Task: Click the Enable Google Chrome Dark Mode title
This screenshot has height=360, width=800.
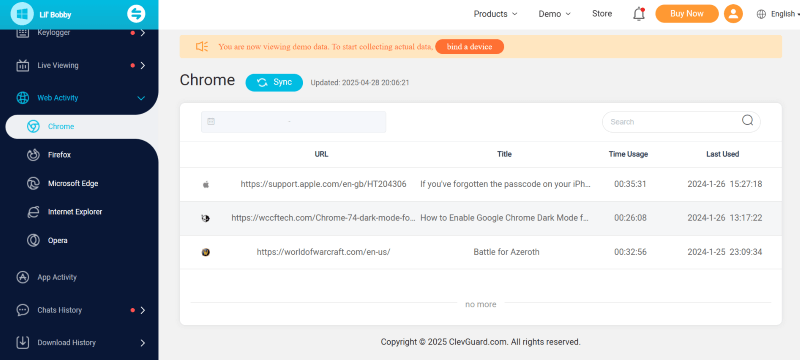Action: pos(505,218)
